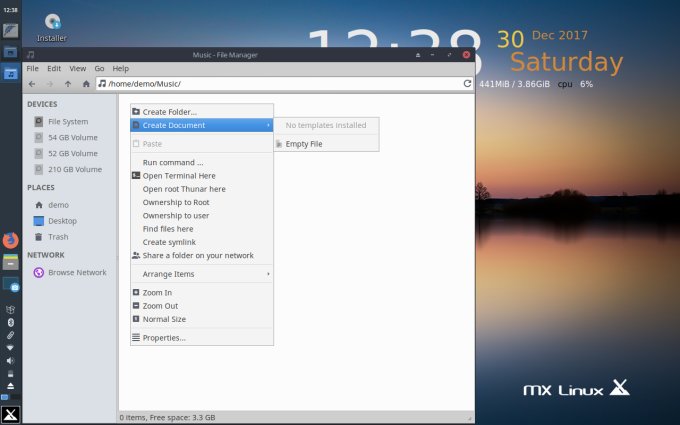Choose Create Folder... from context menu
Image resolution: width=680 pixels, height=425 pixels.
(202, 112)
